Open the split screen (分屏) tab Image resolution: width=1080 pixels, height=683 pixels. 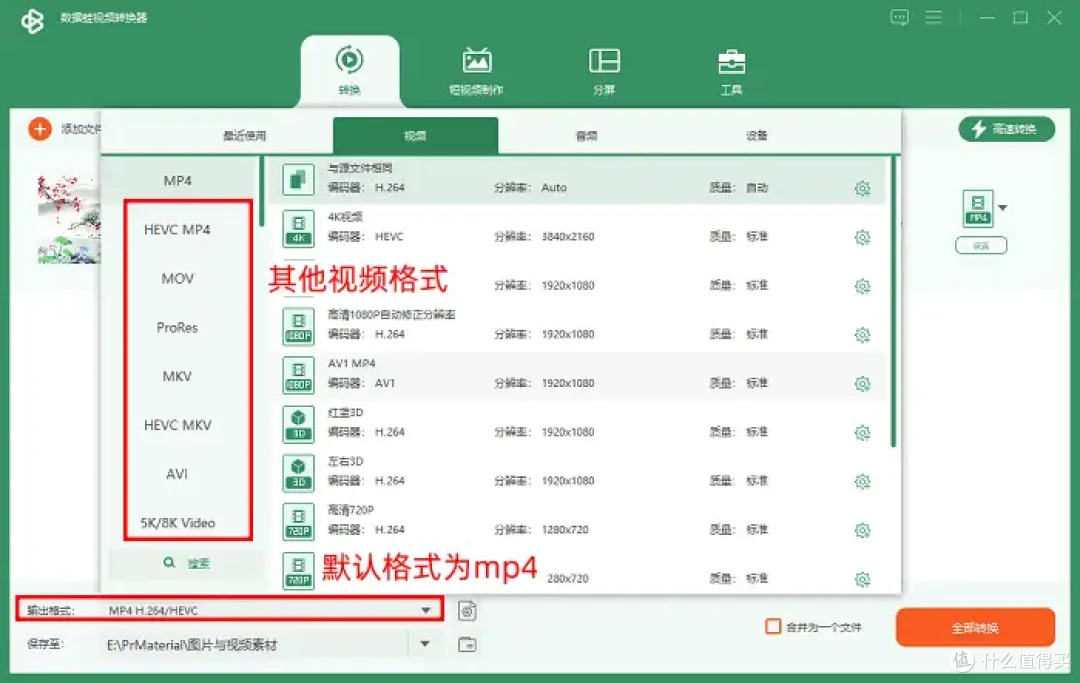coord(604,71)
